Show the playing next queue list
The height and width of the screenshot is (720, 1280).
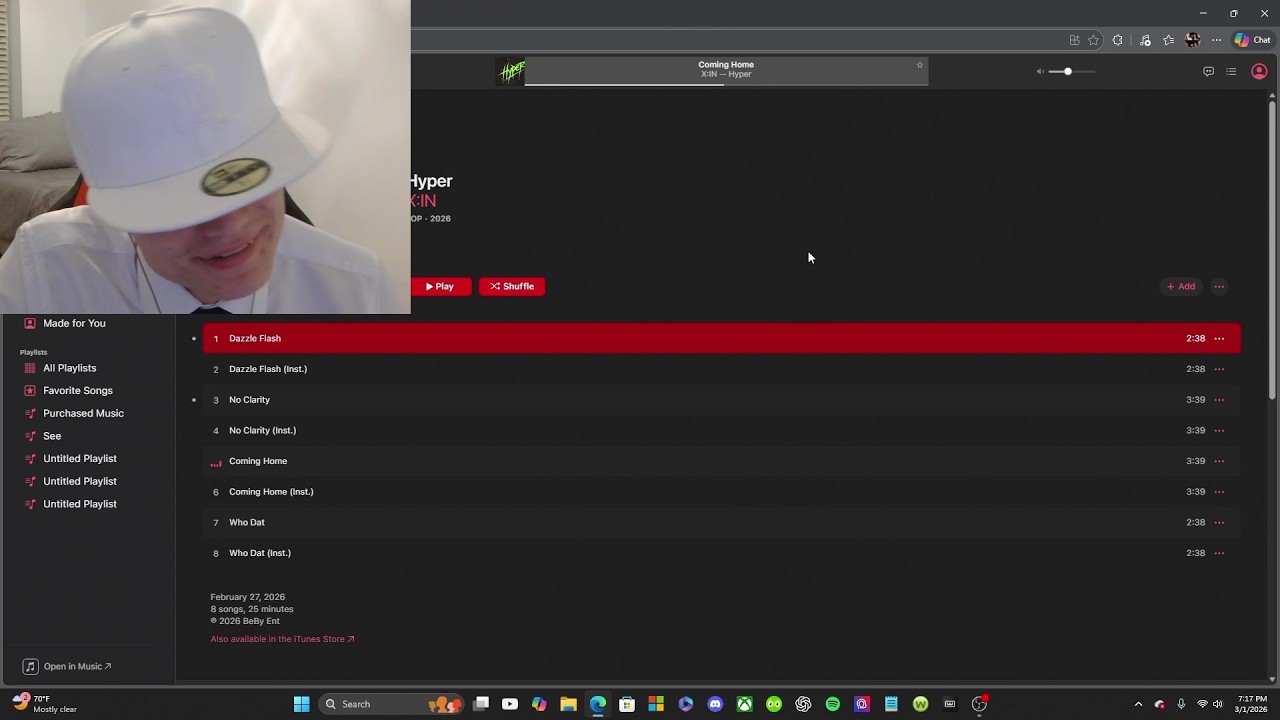1231,71
